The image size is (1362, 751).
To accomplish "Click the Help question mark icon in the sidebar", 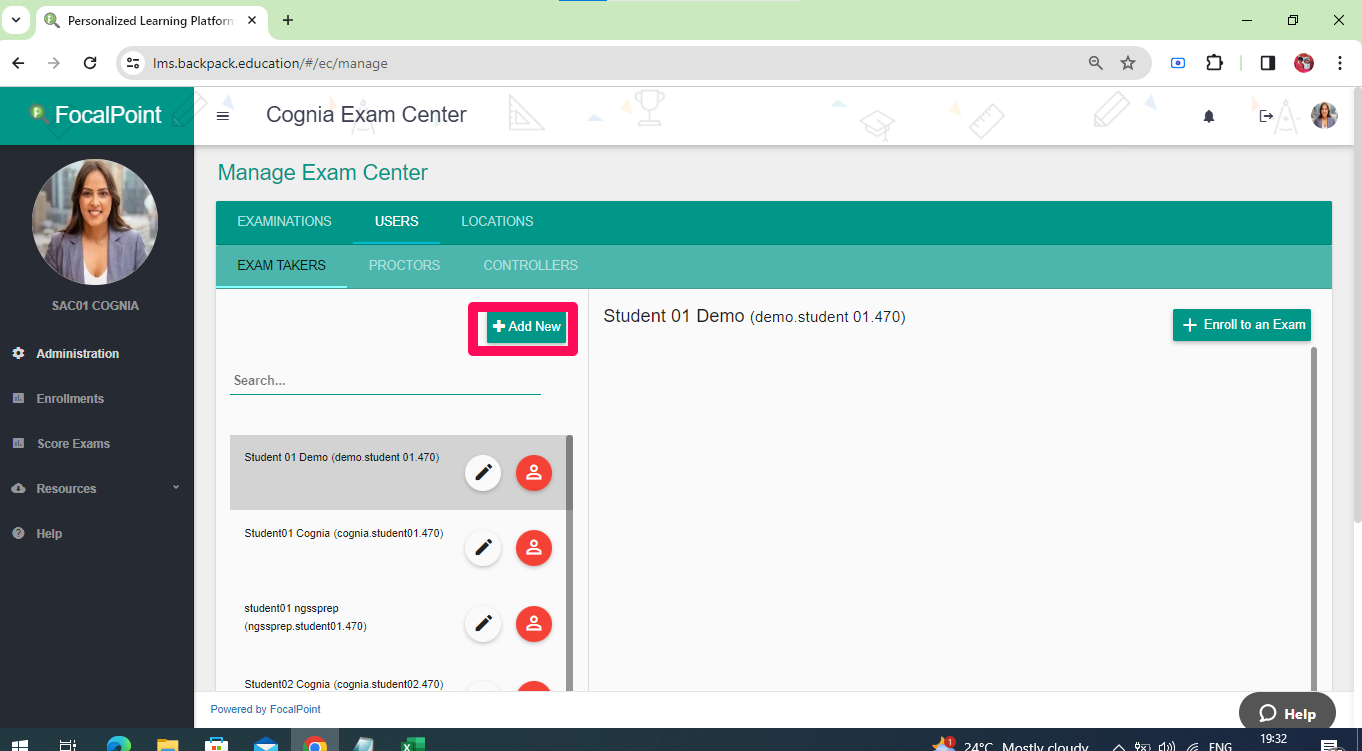I will pyautogui.click(x=18, y=533).
